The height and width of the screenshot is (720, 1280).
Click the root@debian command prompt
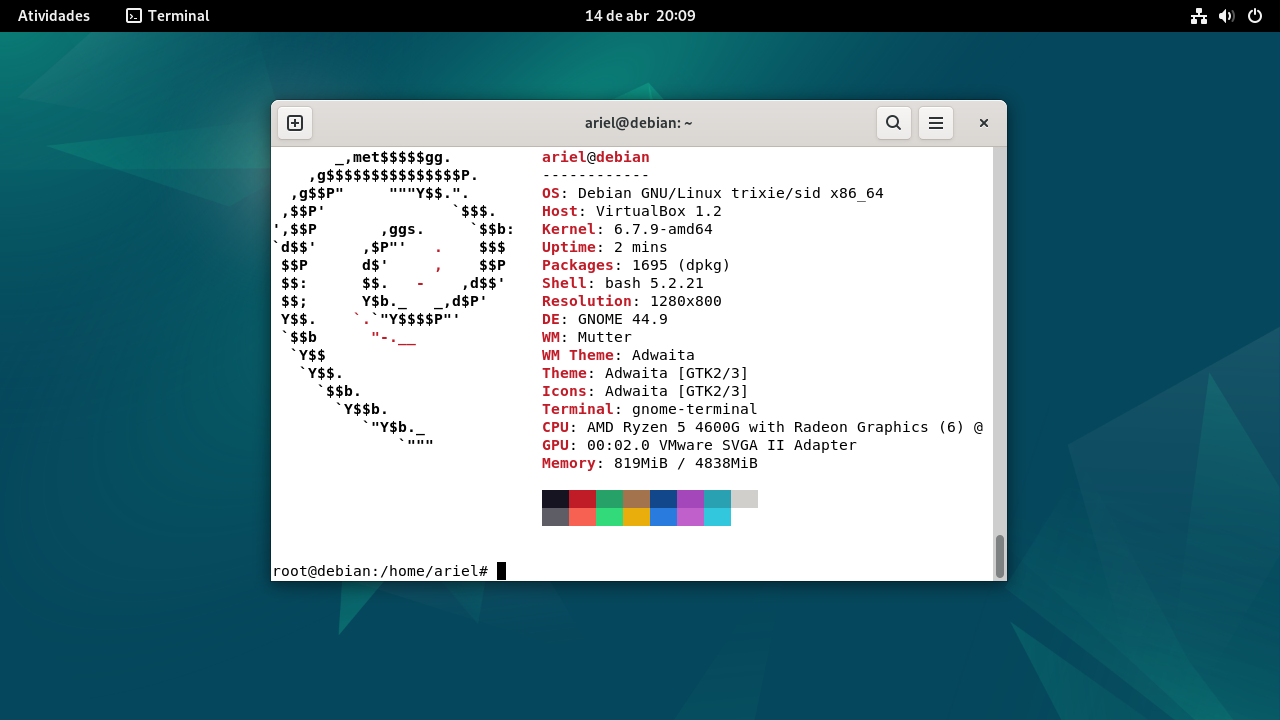(x=380, y=571)
